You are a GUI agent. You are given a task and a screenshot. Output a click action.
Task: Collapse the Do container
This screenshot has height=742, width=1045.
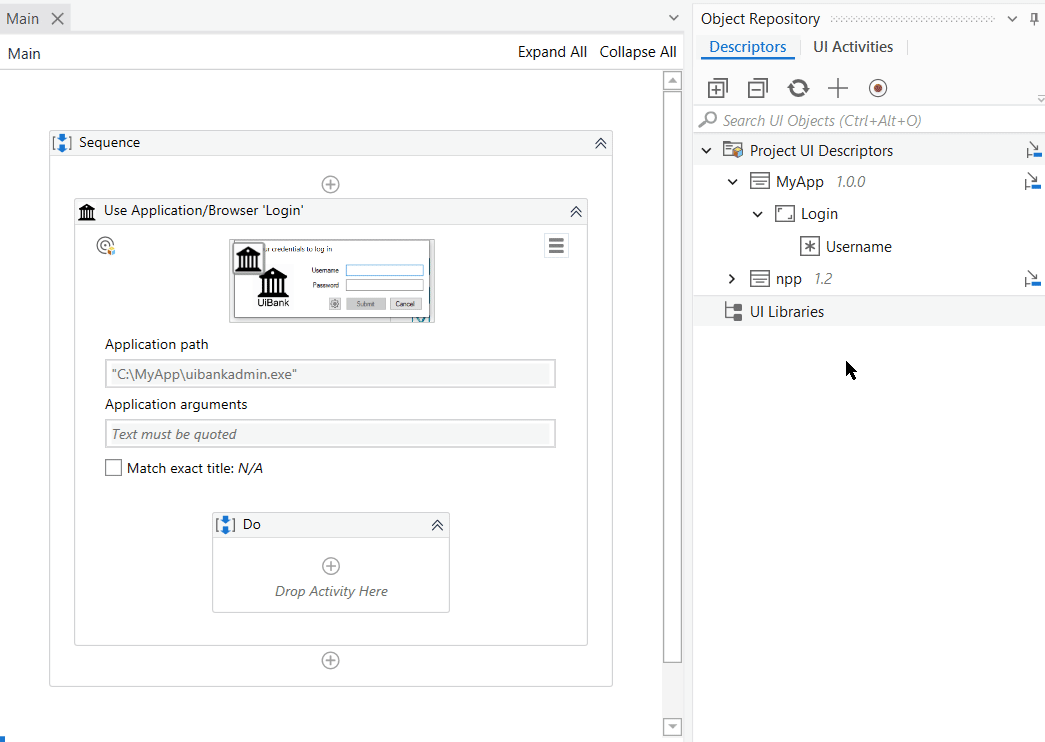pyautogui.click(x=437, y=525)
